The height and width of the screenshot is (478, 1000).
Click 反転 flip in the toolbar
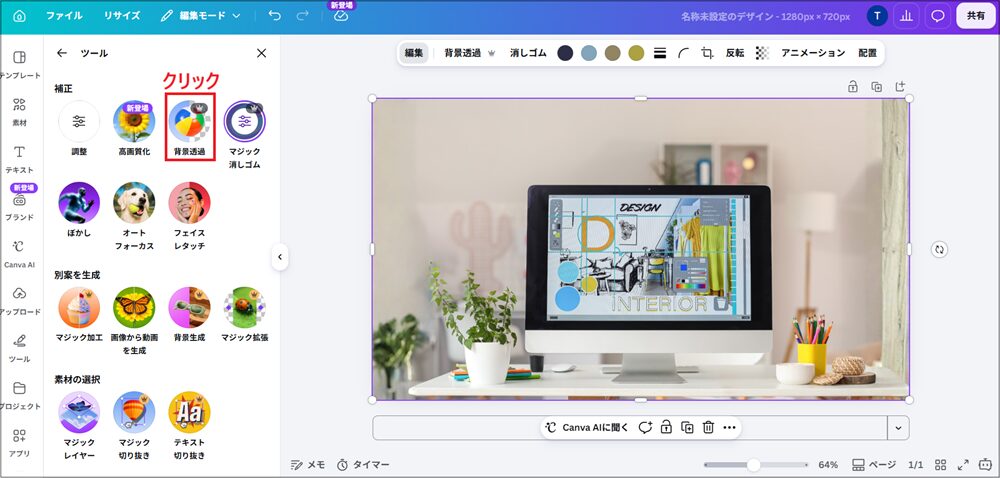(x=735, y=54)
